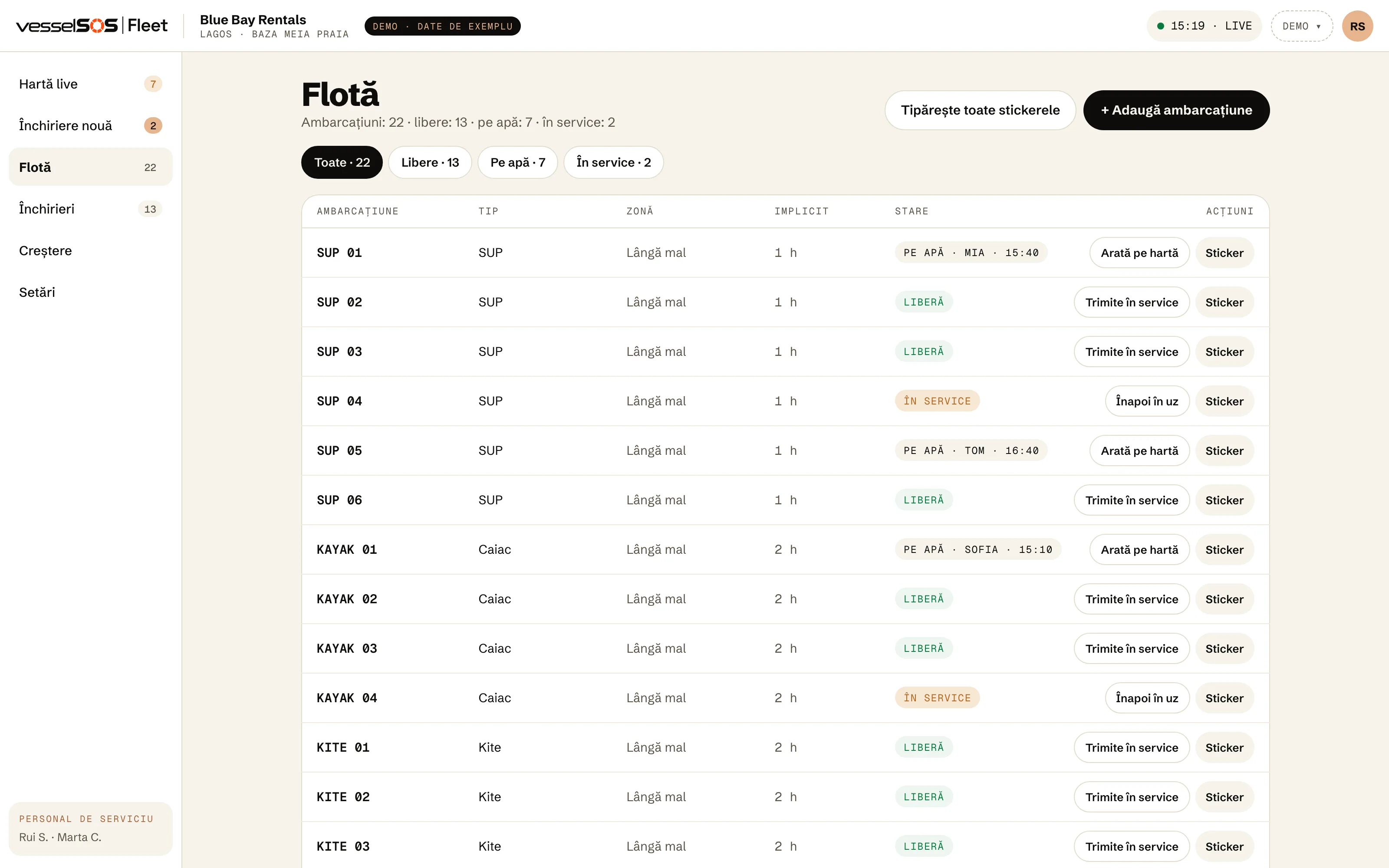The height and width of the screenshot is (868, 1389).
Task: Open Închirieri in sidebar
Action: [91, 209]
